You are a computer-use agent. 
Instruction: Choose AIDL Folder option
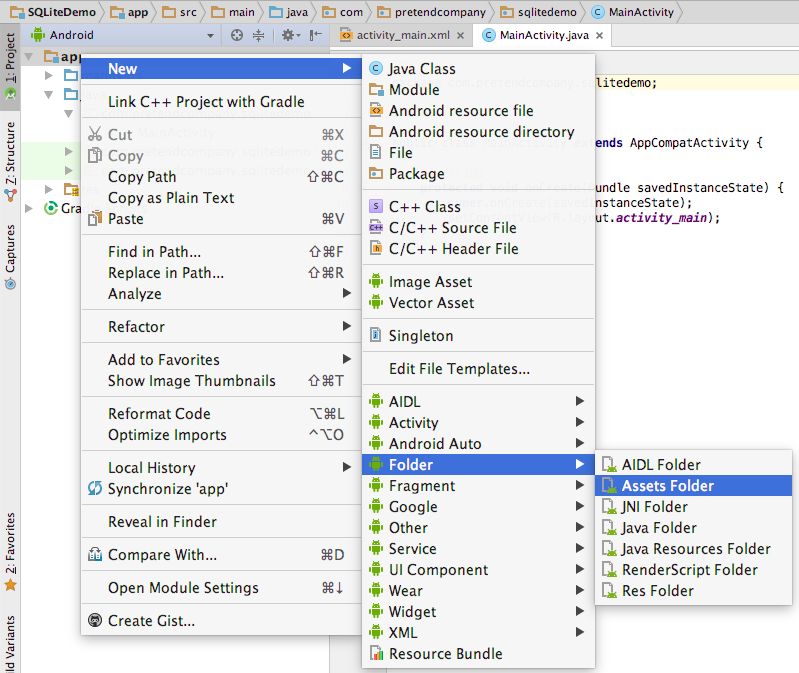coord(693,465)
